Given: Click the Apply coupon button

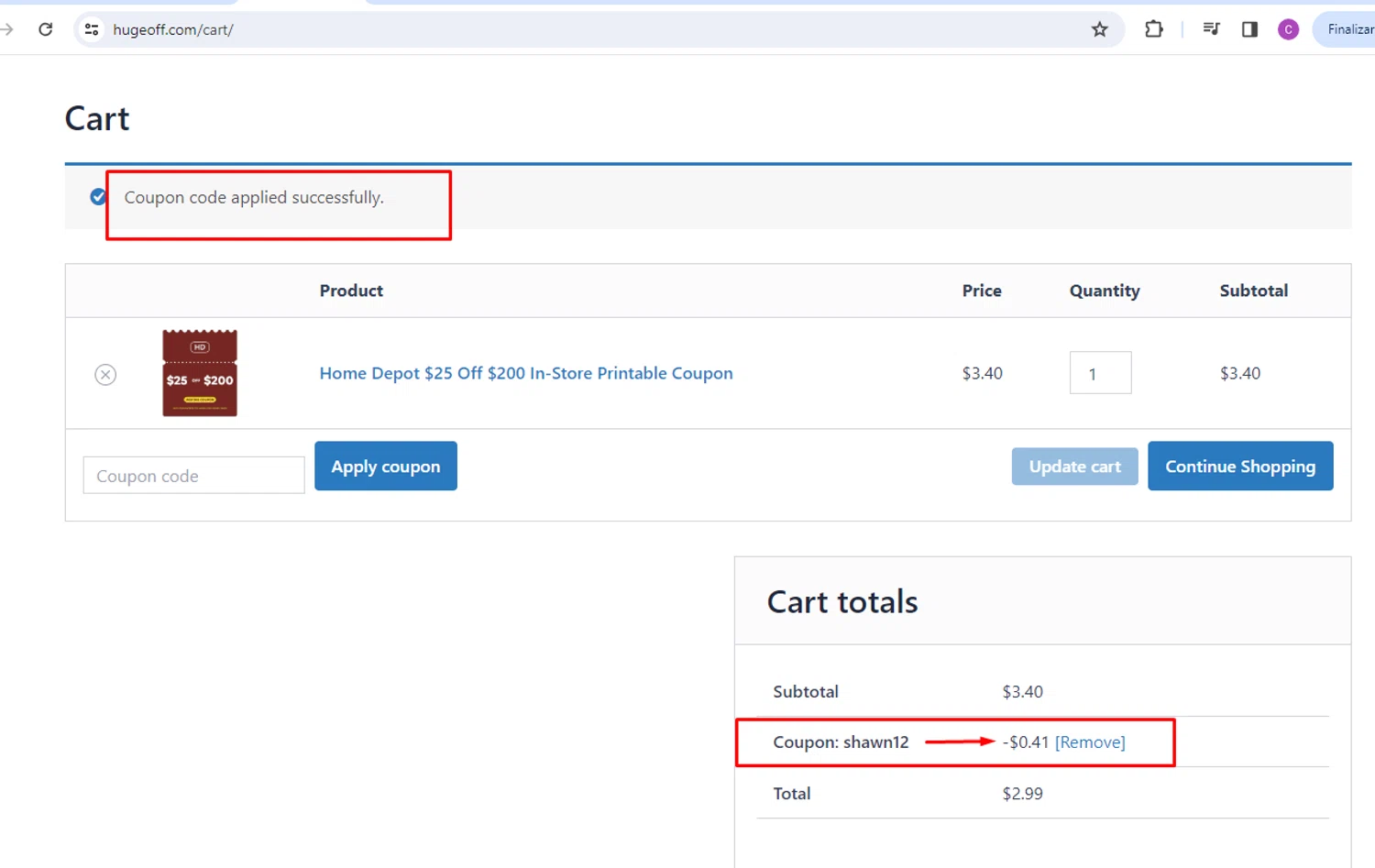Looking at the screenshot, I should pos(386,466).
